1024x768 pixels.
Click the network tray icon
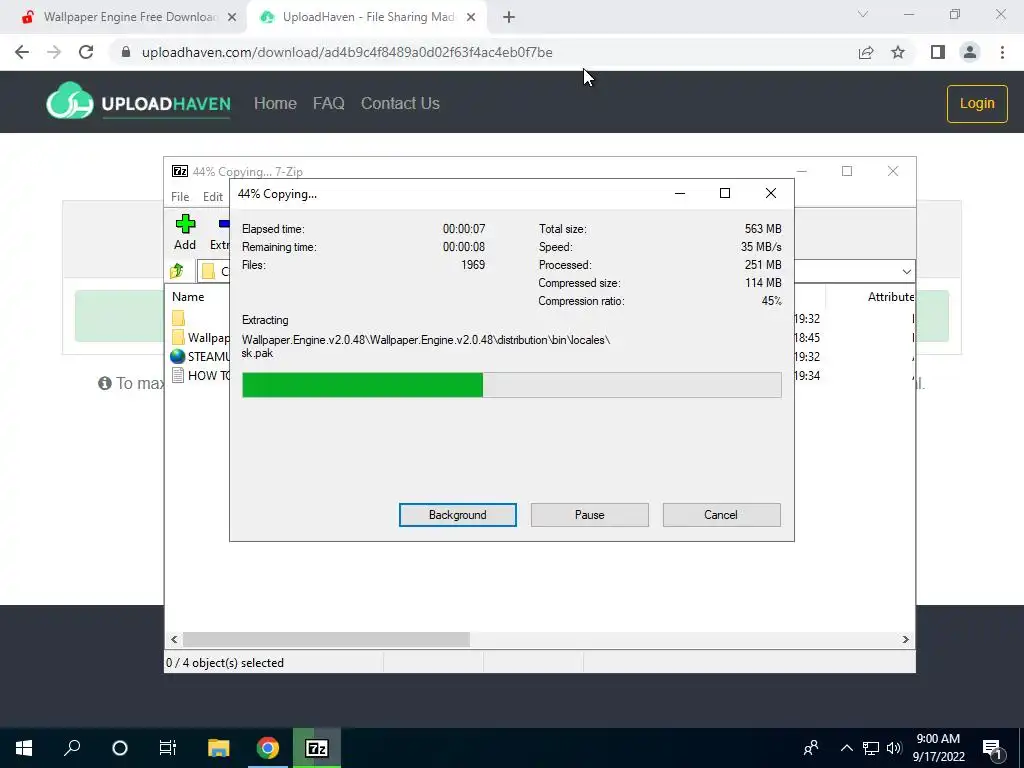coord(871,748)
